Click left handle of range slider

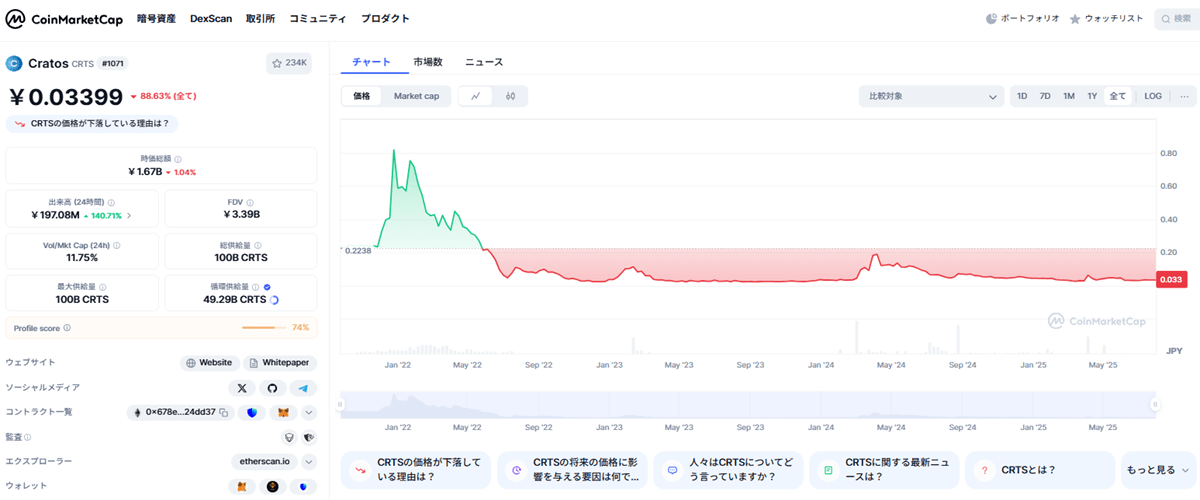coord(340,405)
